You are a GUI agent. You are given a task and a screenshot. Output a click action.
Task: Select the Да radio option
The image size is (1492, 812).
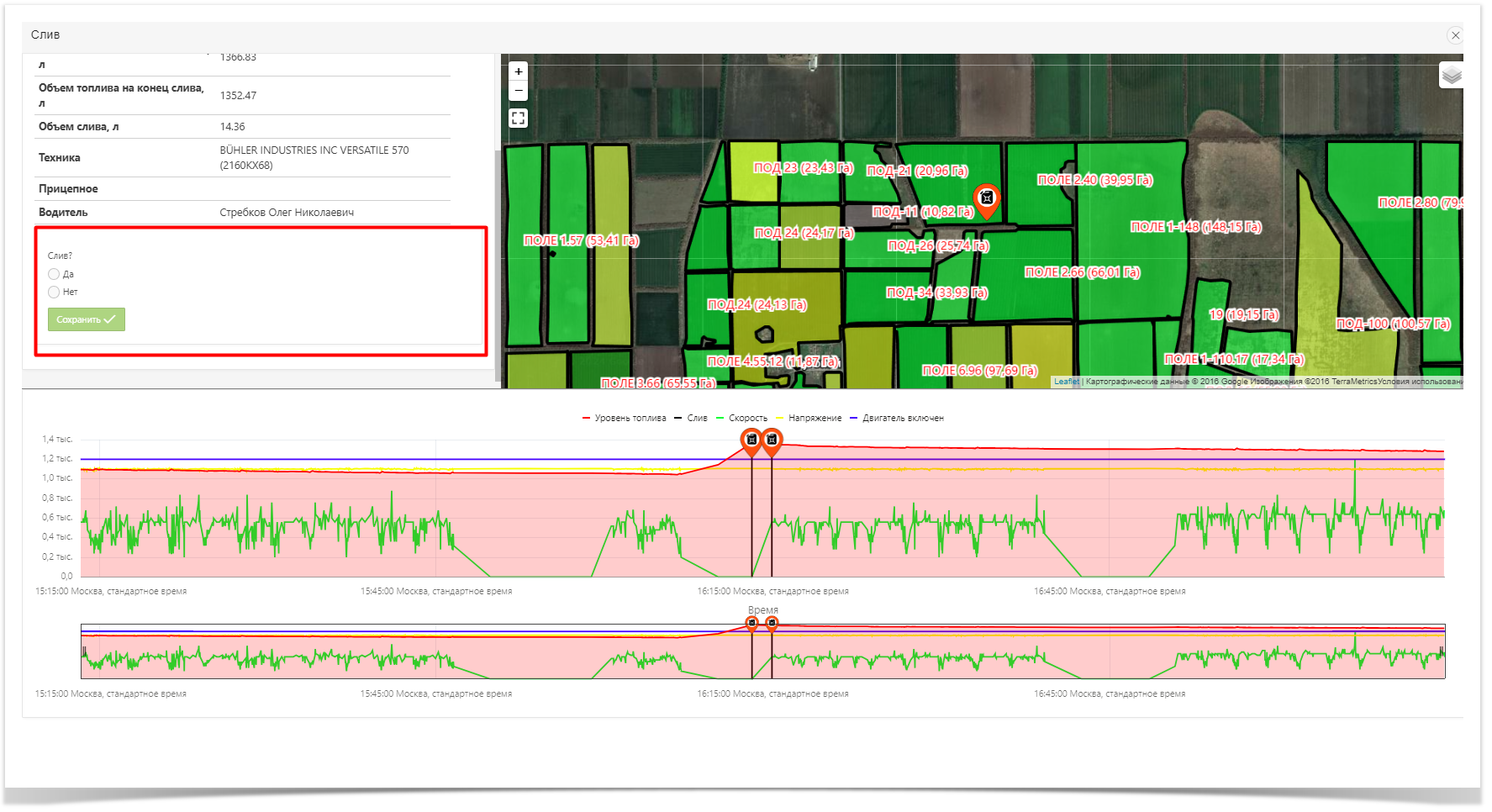(x=54, y=274)
